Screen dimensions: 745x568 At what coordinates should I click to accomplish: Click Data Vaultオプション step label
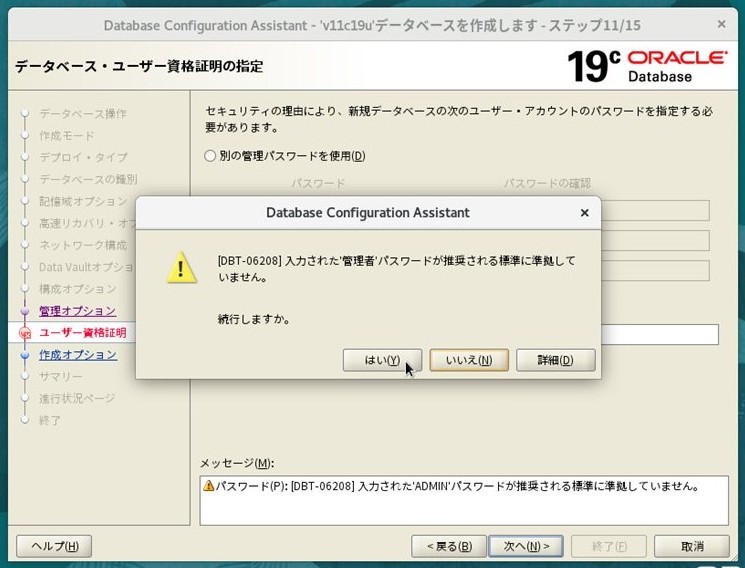pos(86,267)
